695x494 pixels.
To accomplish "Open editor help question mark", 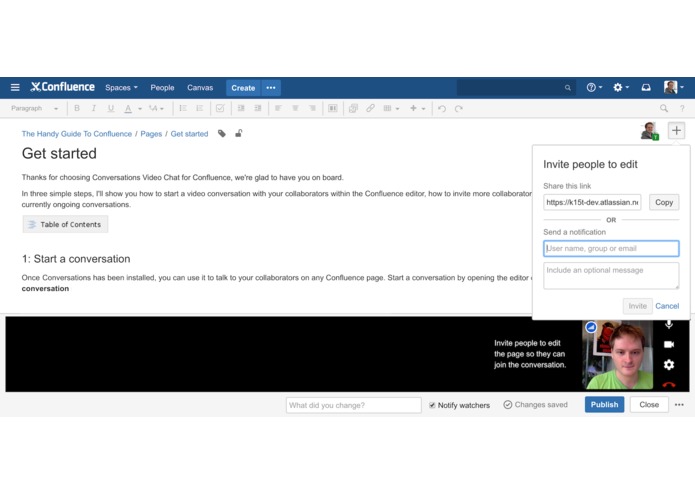I will point(682,108).
